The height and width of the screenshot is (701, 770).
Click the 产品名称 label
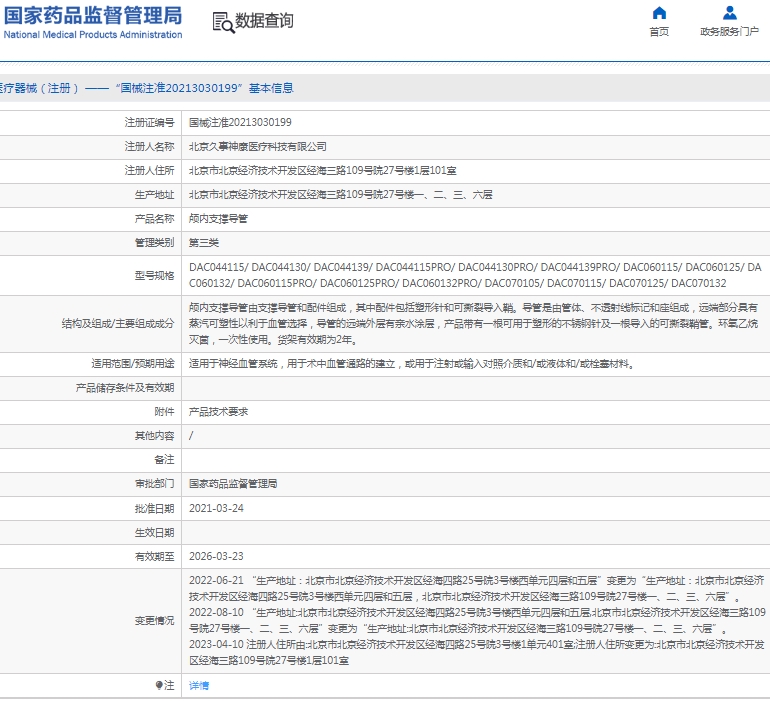click(154, 219)
